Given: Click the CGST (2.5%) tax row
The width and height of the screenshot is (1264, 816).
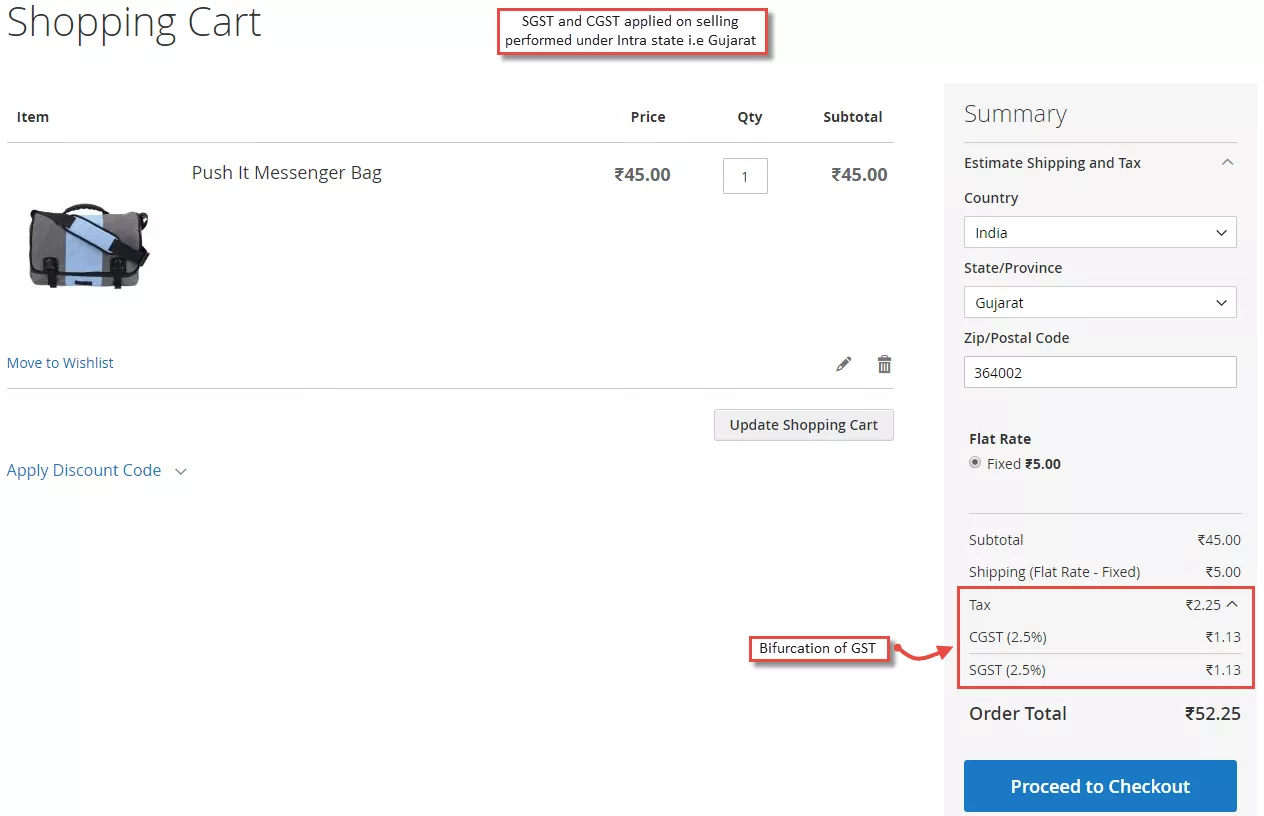Looking at the screenshot, I should pos(1104,637).
